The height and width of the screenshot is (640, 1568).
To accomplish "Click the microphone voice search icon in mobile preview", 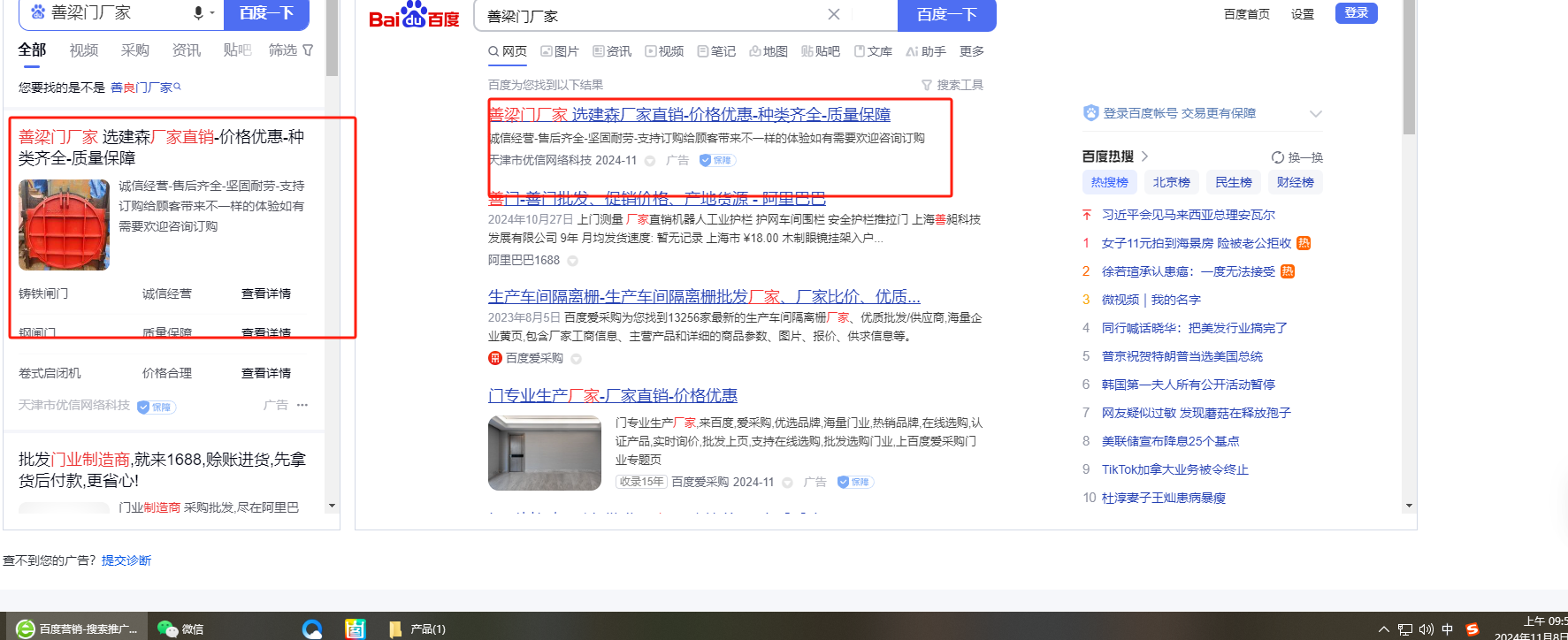I will (198, 12).
